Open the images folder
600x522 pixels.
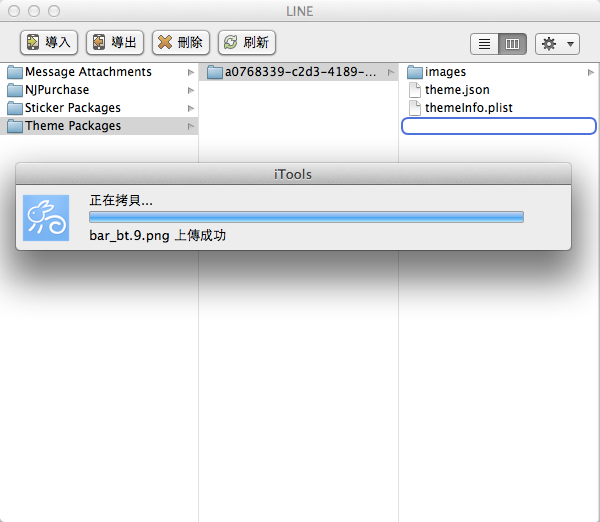tap(499, 72)
